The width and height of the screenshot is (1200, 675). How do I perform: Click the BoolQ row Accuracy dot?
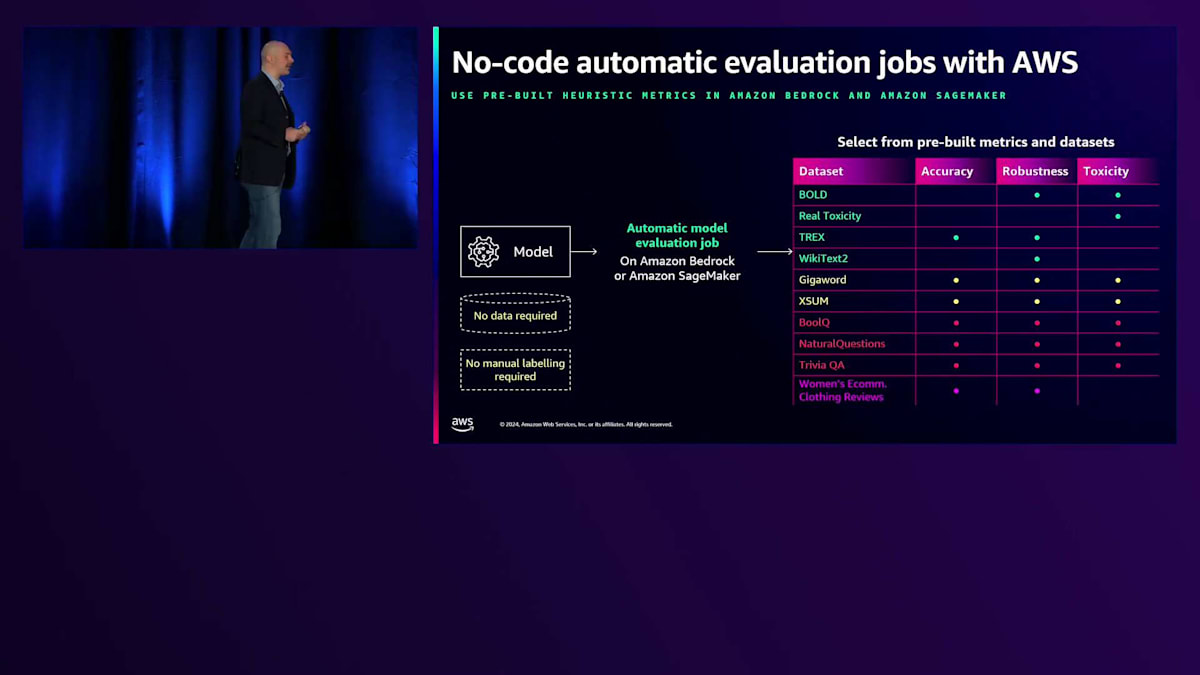pyautogui.click(x=956, y=323)
